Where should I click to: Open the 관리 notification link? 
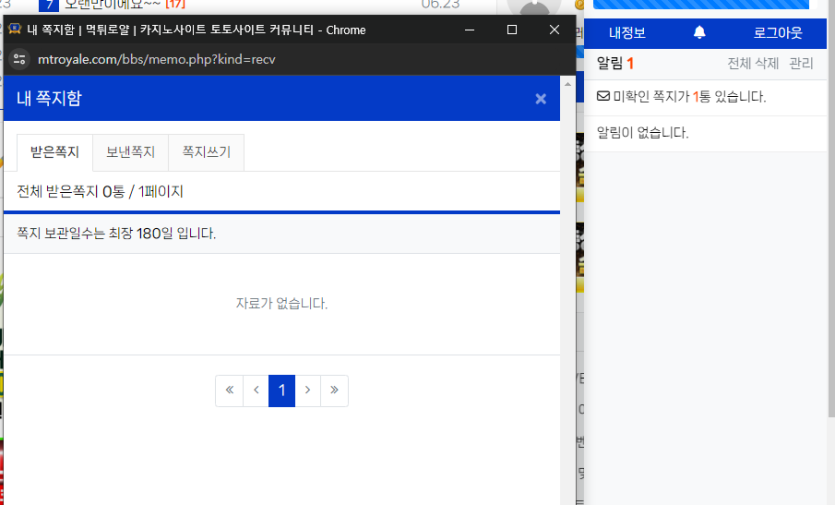[x=801, y=64]
